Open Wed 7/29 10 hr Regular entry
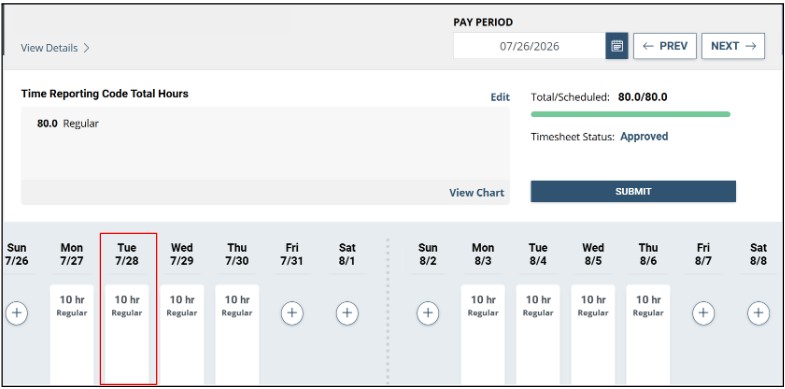This screenshot has height=389, width=785. (182, 334)
